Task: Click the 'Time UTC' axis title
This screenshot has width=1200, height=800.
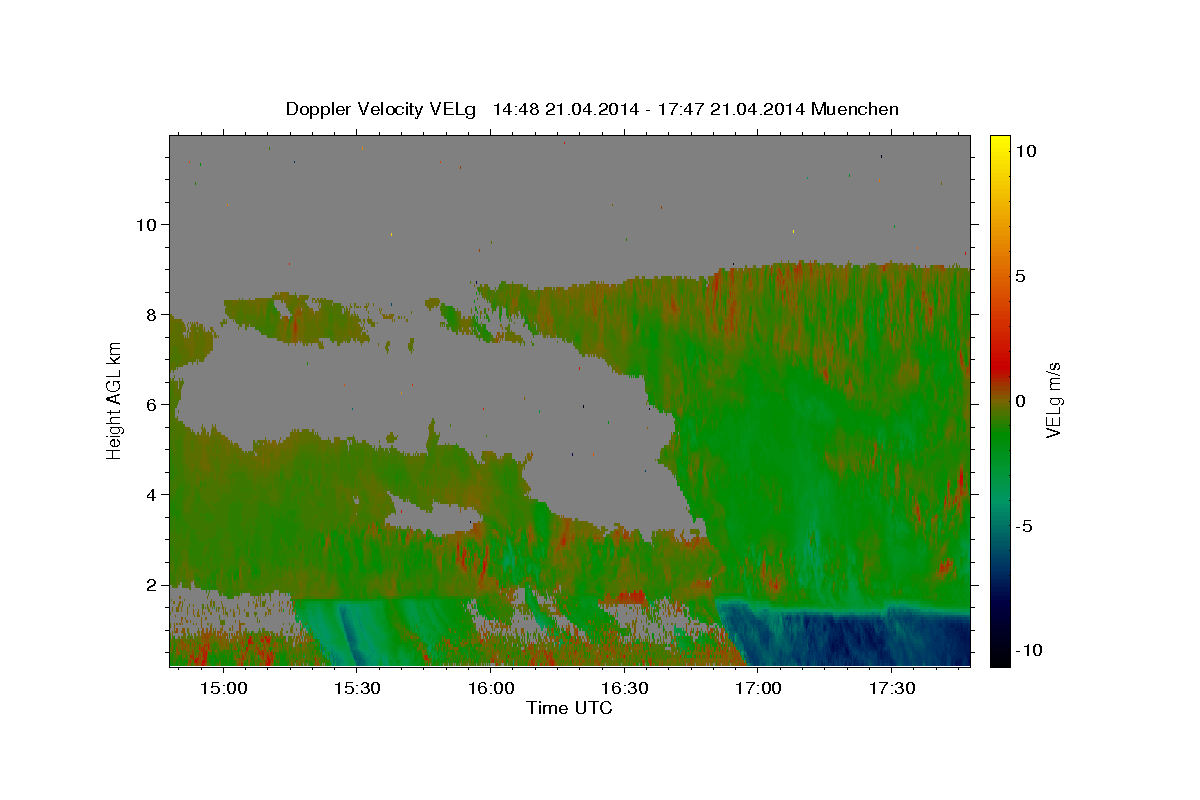Action: (569, 708)
